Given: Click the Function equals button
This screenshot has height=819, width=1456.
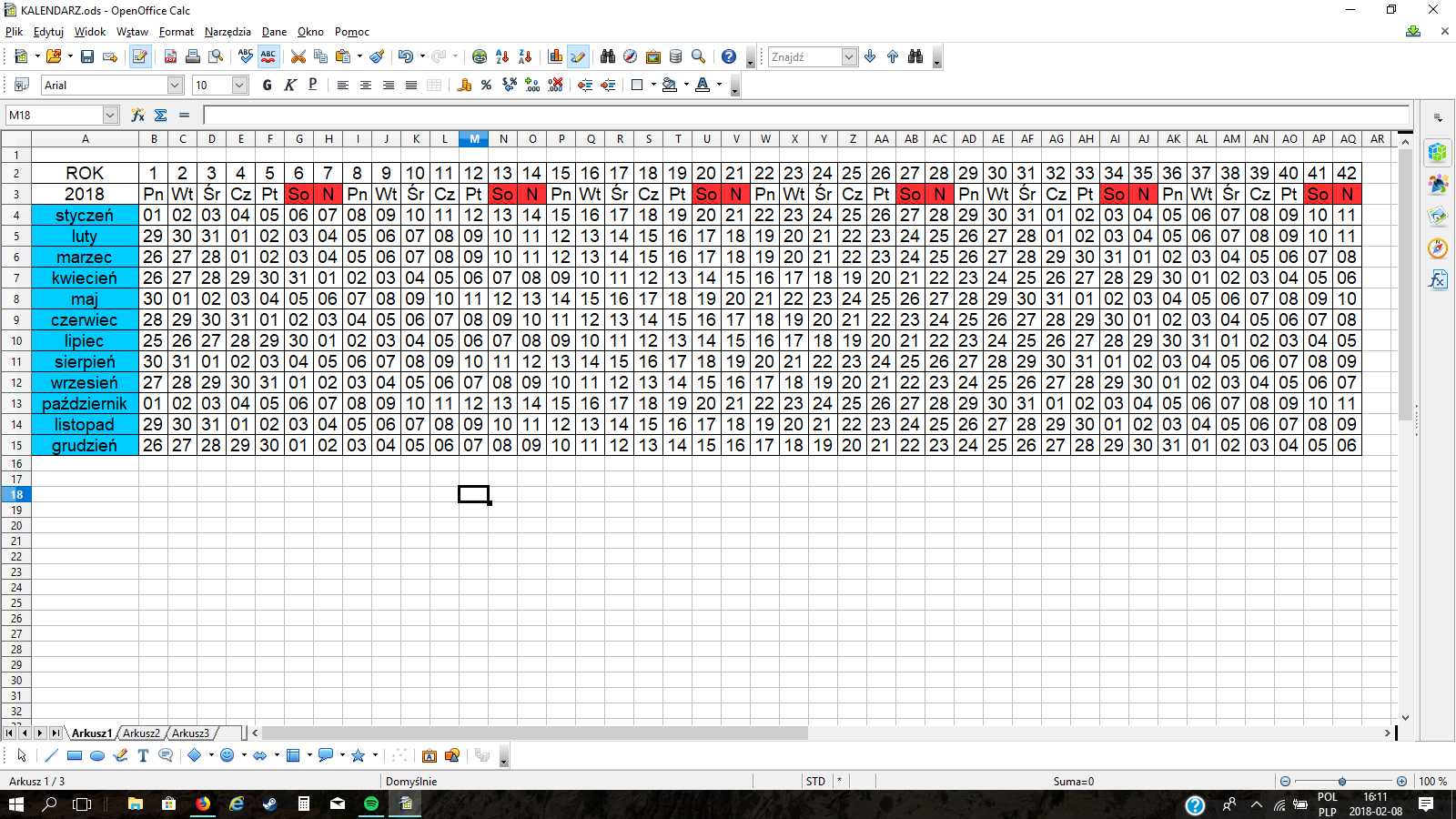Looking at the screenshot, I should 184,115.
